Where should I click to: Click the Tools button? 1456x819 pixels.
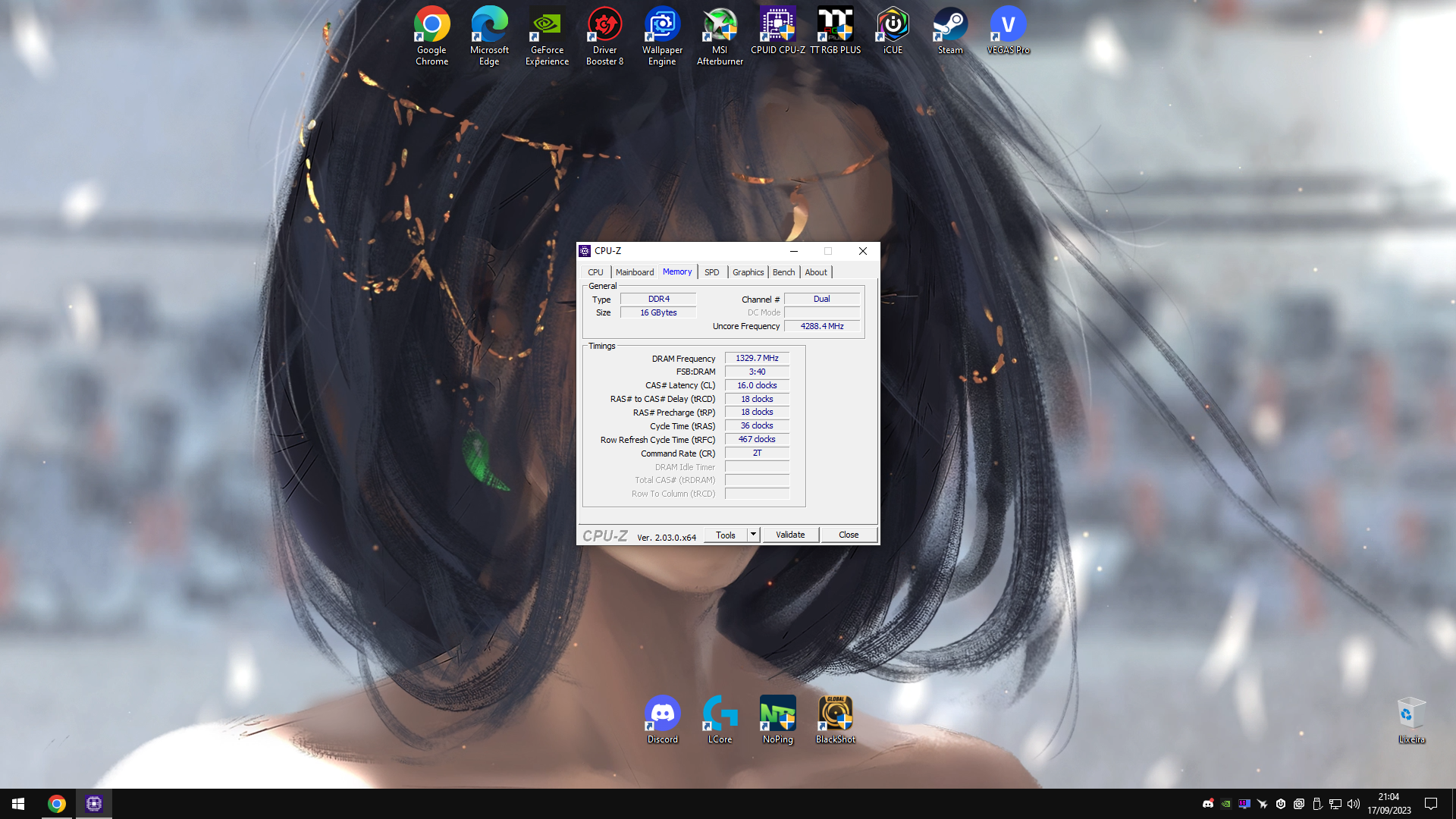pos(726,535)
